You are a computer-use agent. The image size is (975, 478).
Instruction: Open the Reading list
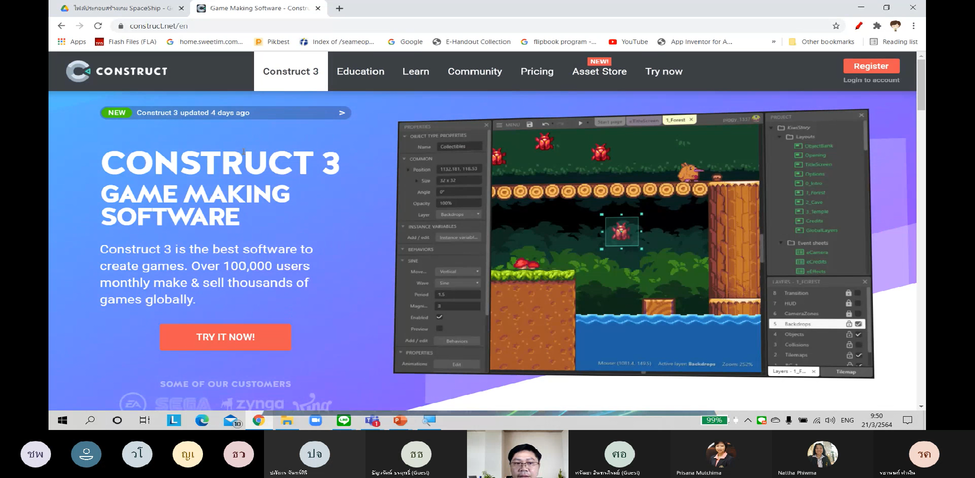click(894, 42)
